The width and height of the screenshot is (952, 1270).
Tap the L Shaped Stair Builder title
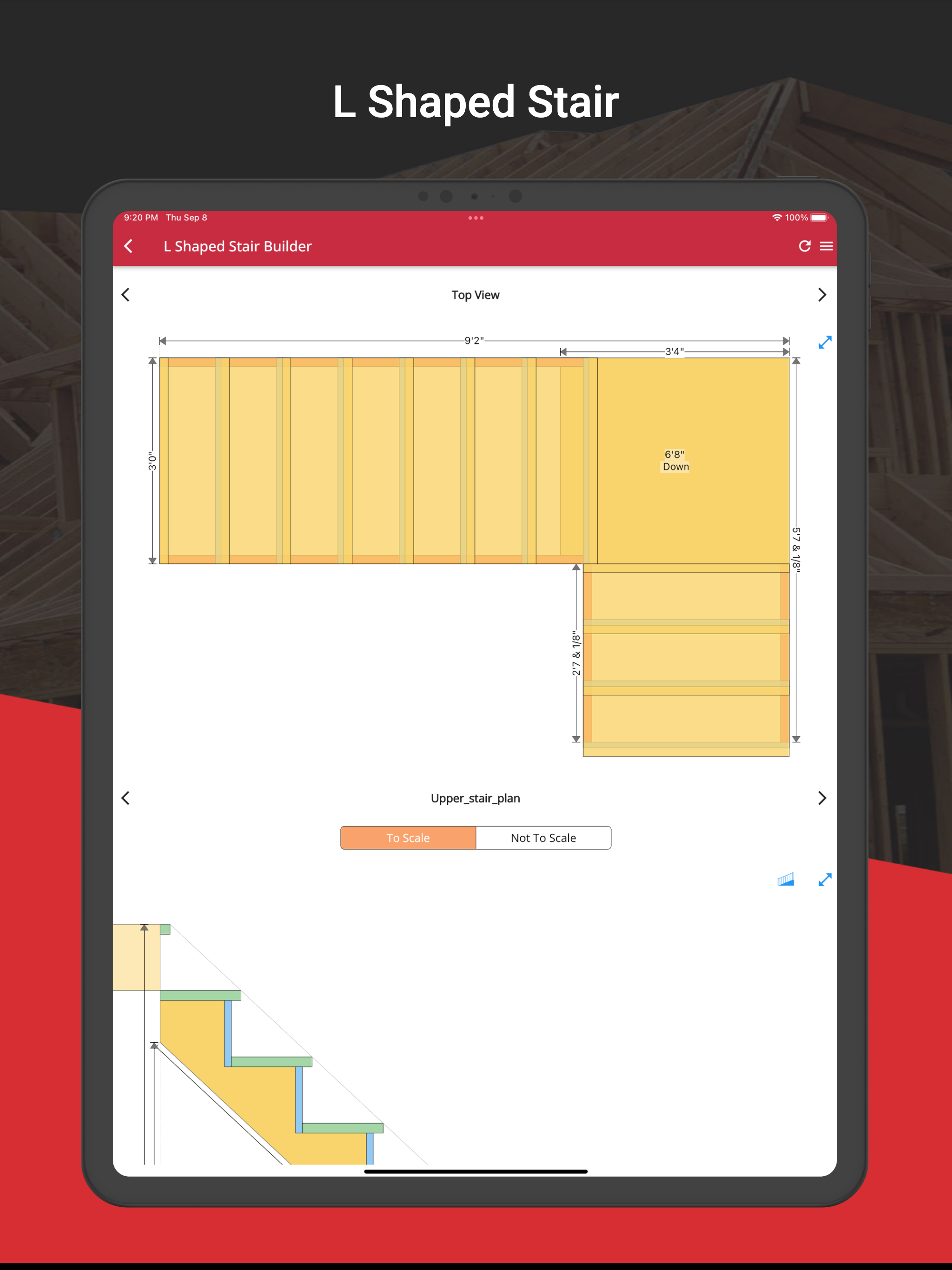coord(237,246)
